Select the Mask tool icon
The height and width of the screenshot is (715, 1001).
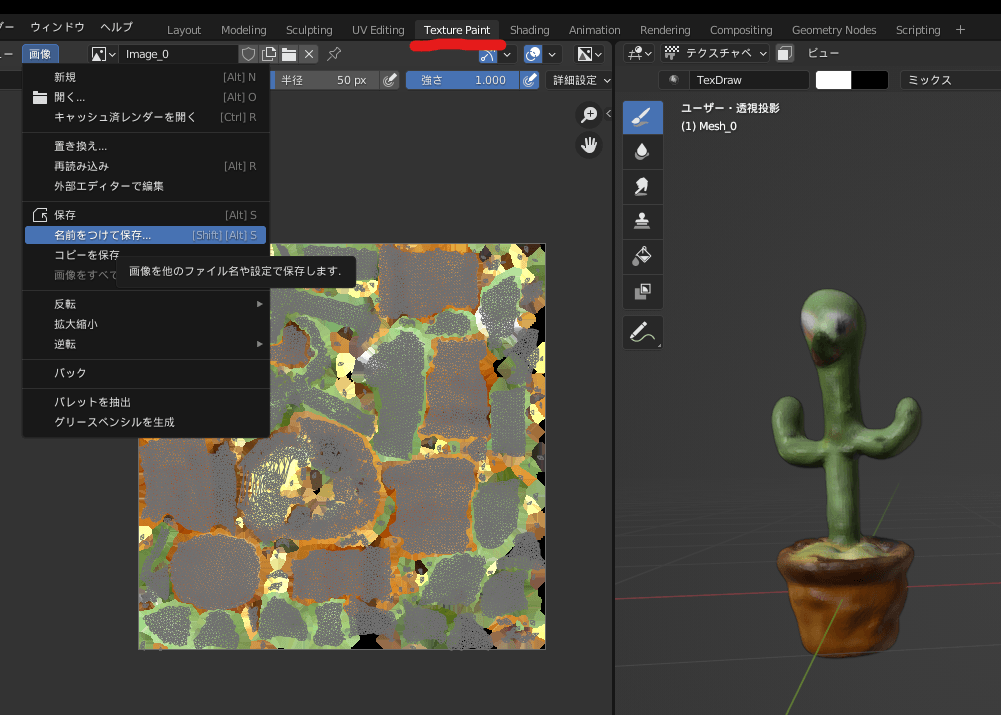tap(642, 291)
